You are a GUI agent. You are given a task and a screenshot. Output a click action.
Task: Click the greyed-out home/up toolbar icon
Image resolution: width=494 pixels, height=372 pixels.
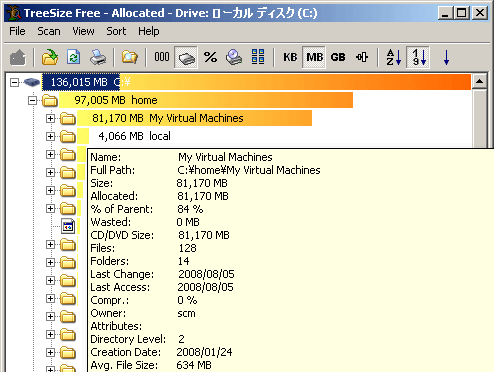(x=18, y=57)
